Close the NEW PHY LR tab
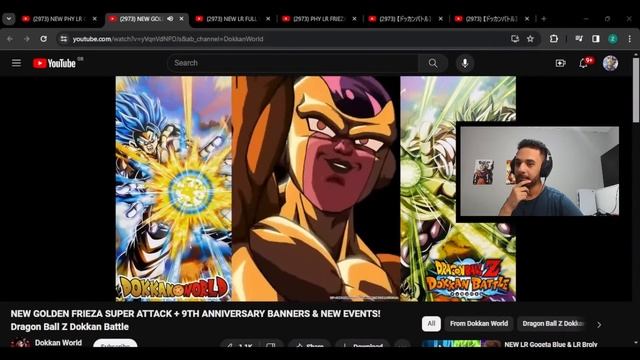Viewport: 640px width, 360px height. pyautogui.click(x=95, y=19)
